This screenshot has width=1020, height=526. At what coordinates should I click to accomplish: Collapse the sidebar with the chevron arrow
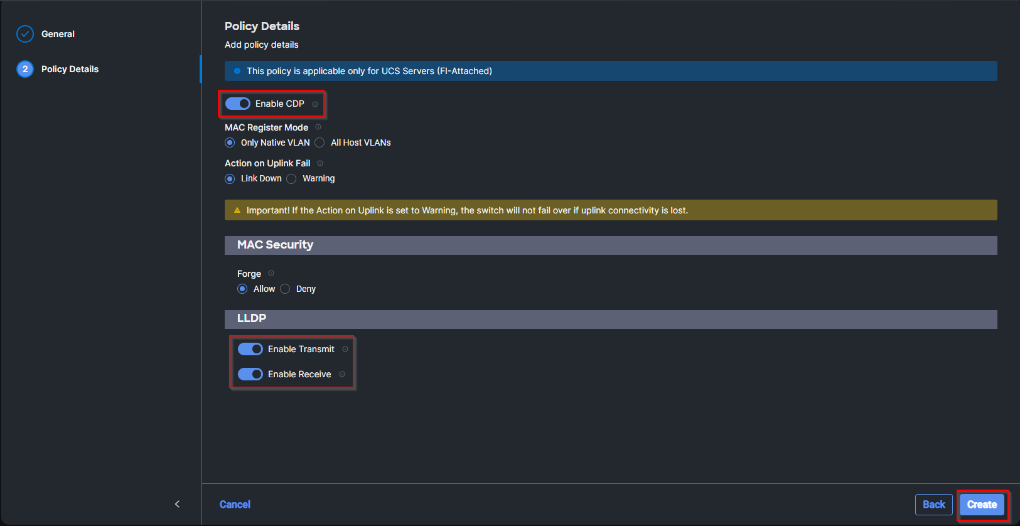tap(177, 504)
